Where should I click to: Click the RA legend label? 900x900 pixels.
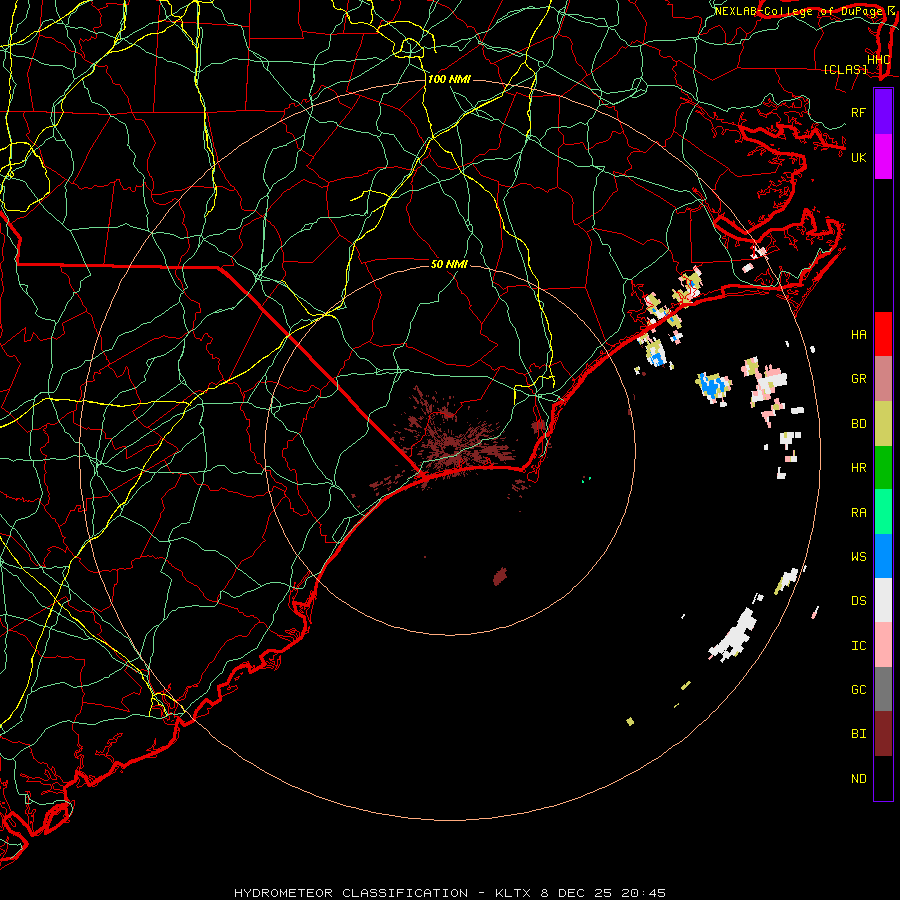click(858, 513)
